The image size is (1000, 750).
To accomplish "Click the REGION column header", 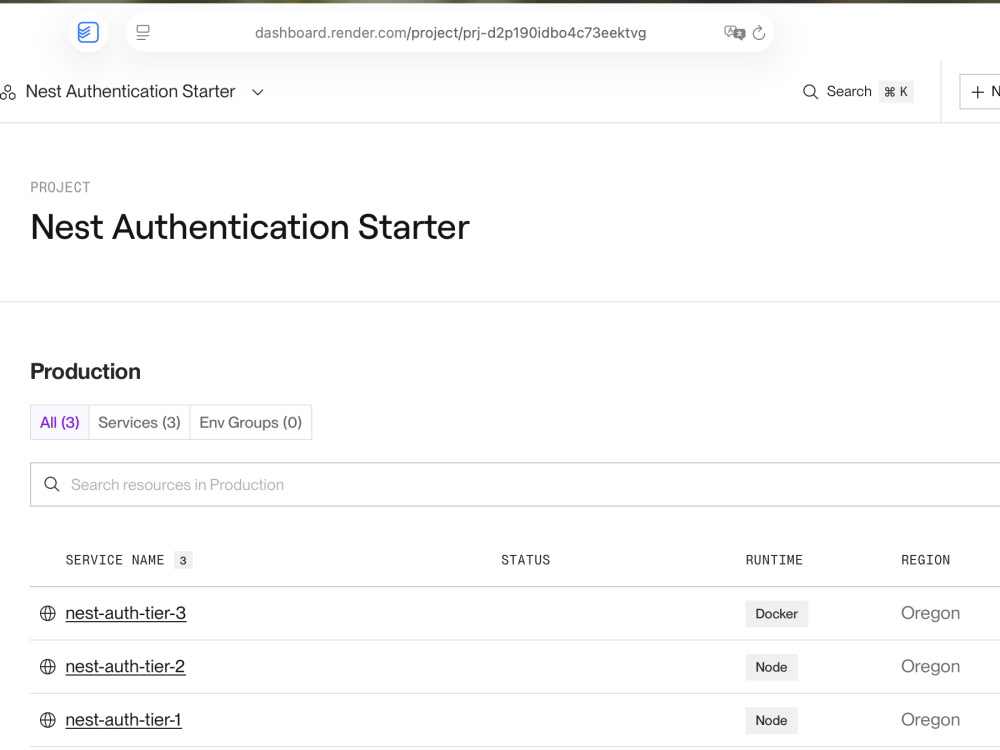I will click(x=925, y=560).
